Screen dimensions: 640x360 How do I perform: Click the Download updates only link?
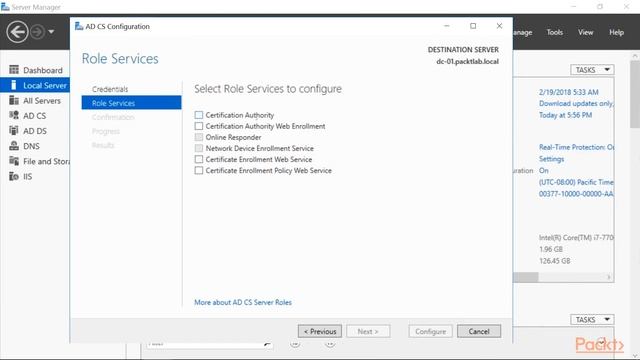pos(576,104)
